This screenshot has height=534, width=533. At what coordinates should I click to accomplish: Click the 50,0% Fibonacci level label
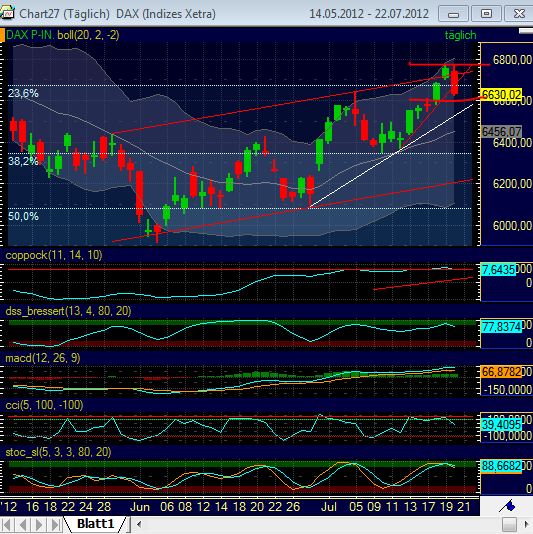click(x=23, y=216)
